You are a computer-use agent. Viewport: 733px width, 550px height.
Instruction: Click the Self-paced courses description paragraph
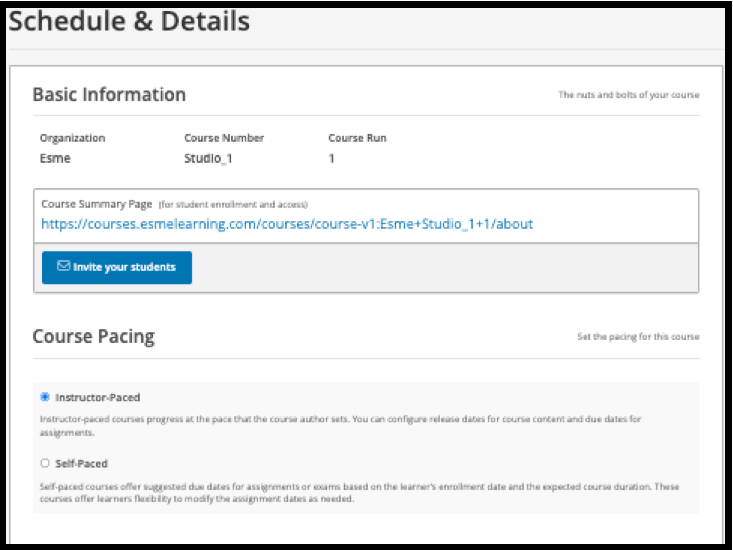(360, 492)
